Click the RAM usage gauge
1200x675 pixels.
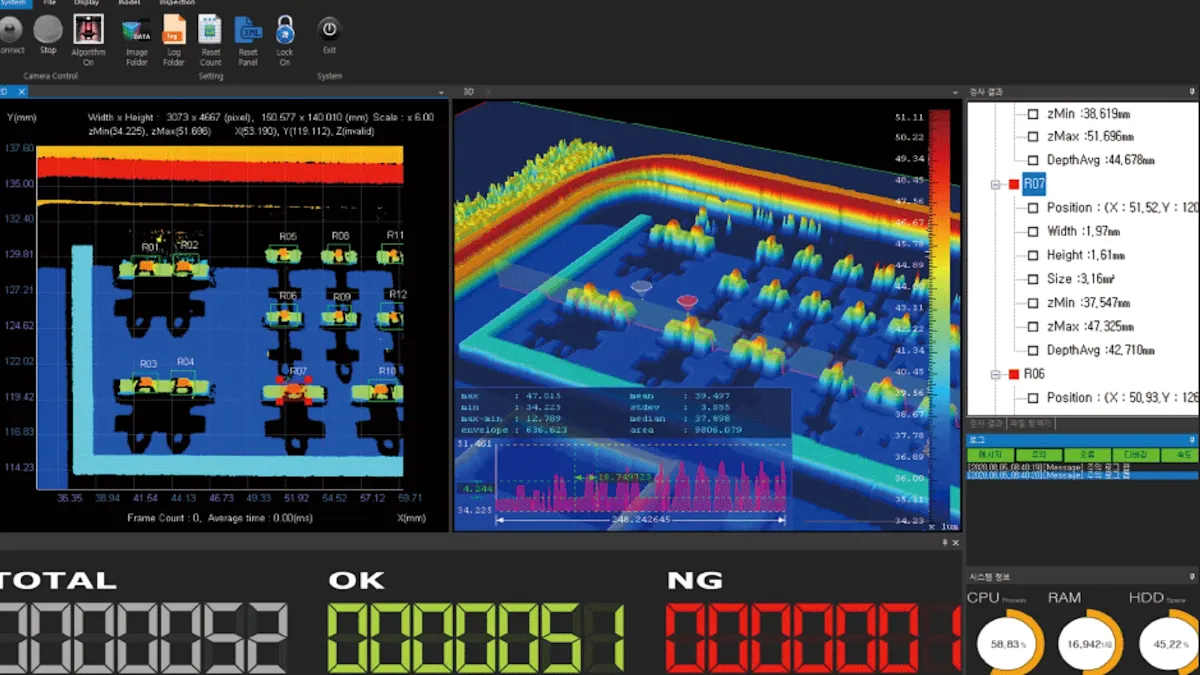pos(1088,644)
